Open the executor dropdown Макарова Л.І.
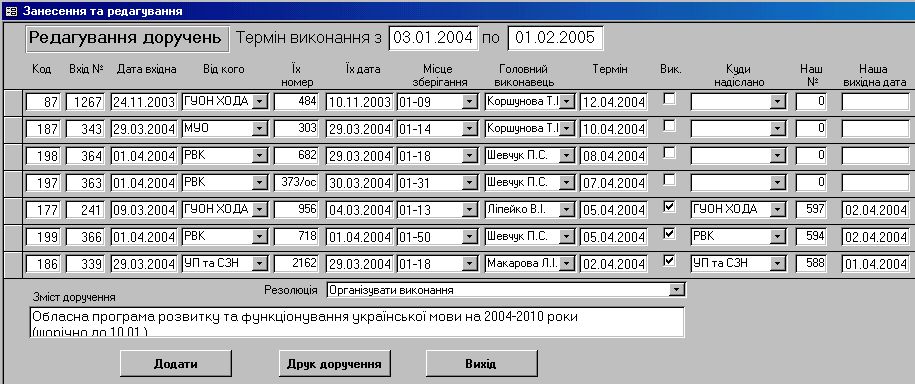The width and height of the screenshot is (915, 384). [567, 263]
